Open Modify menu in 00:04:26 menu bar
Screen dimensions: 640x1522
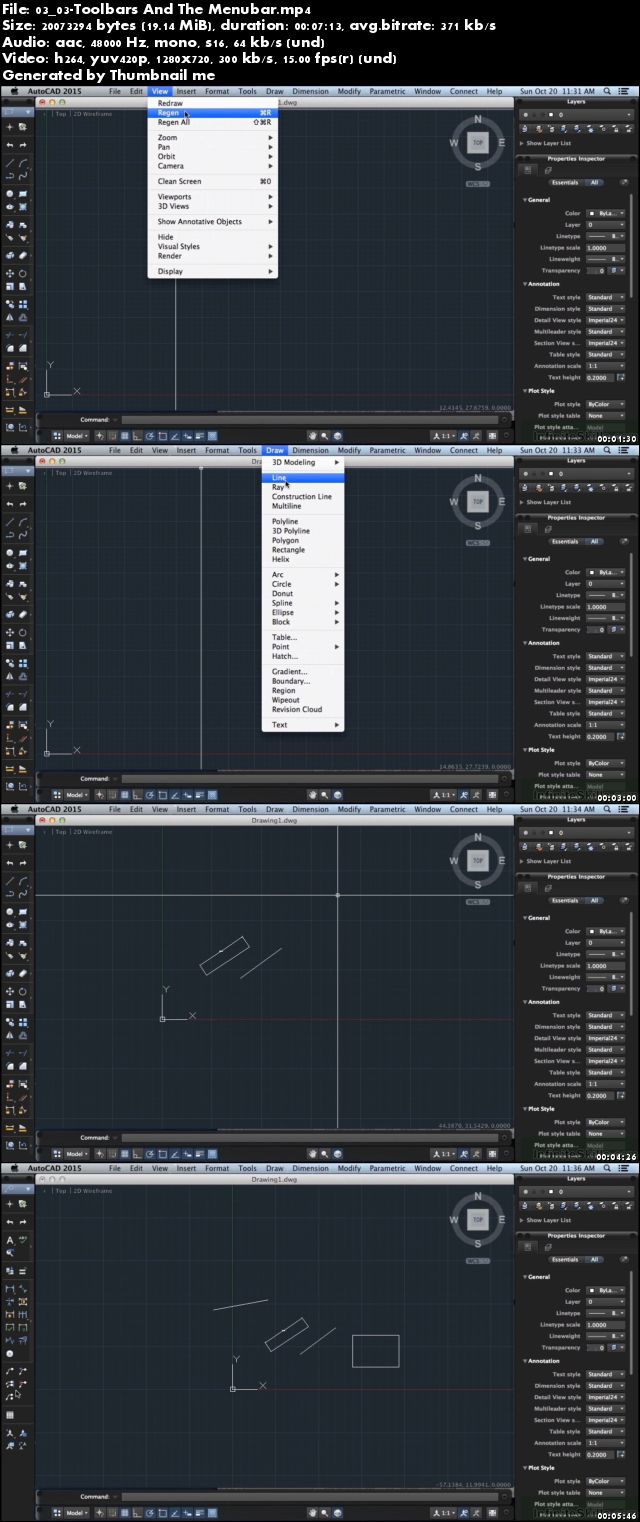[349, 809]
